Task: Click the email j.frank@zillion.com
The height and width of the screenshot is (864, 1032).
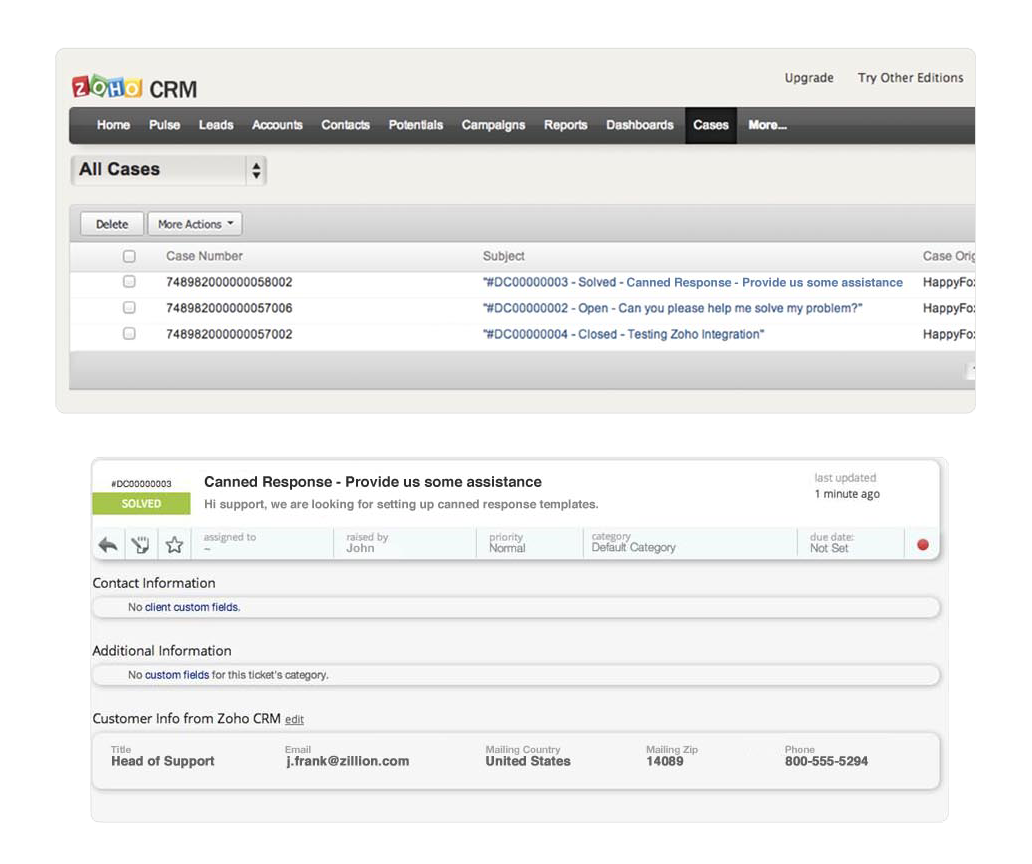Action: 348,761
